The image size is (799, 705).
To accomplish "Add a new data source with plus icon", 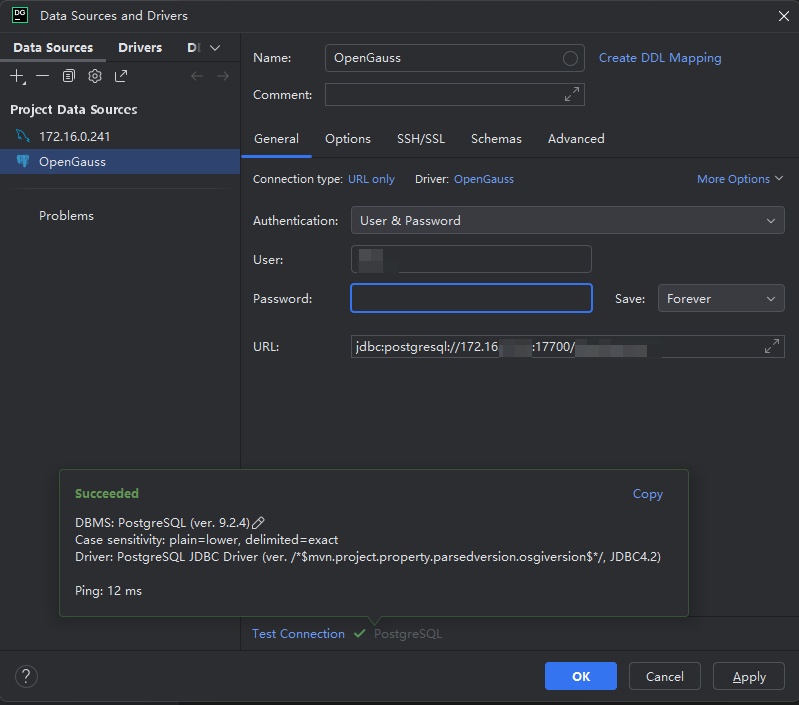I will 17,76.
